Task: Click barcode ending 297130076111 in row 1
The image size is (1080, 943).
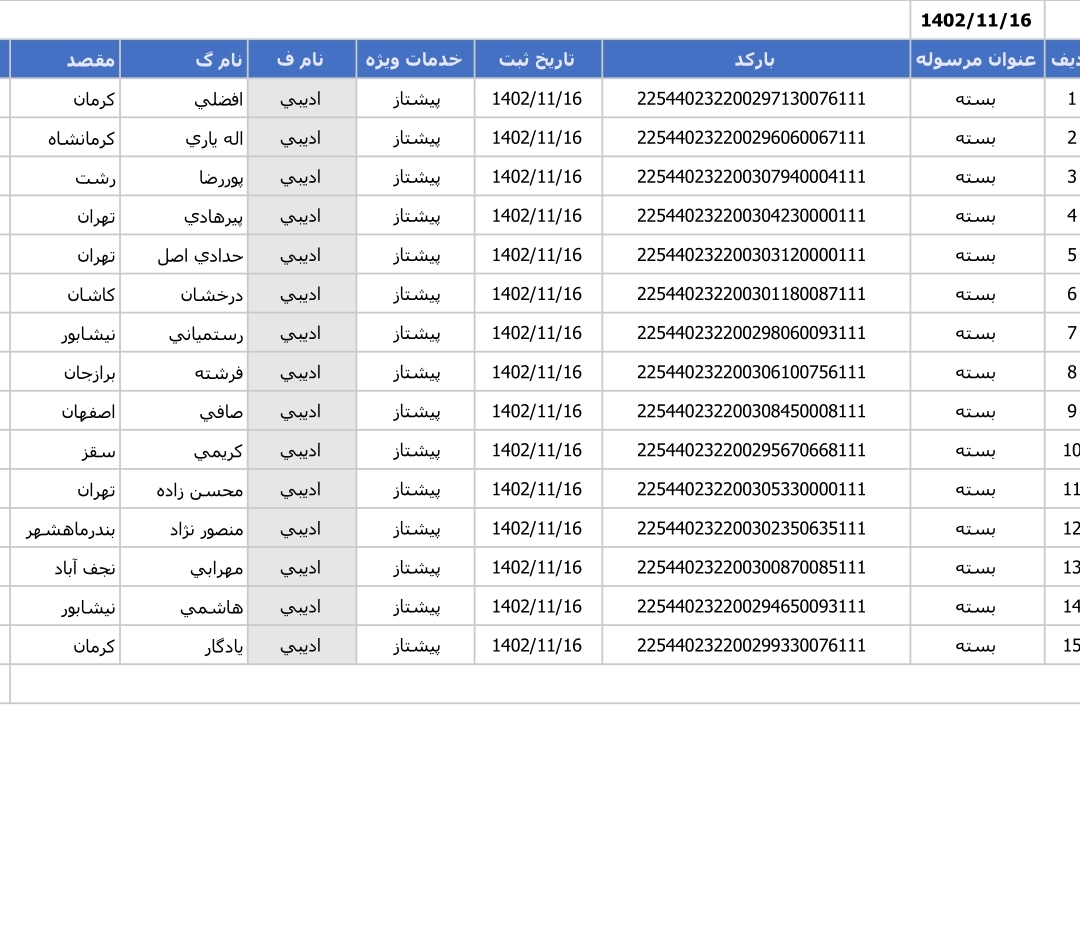Action: pos(751,99)
